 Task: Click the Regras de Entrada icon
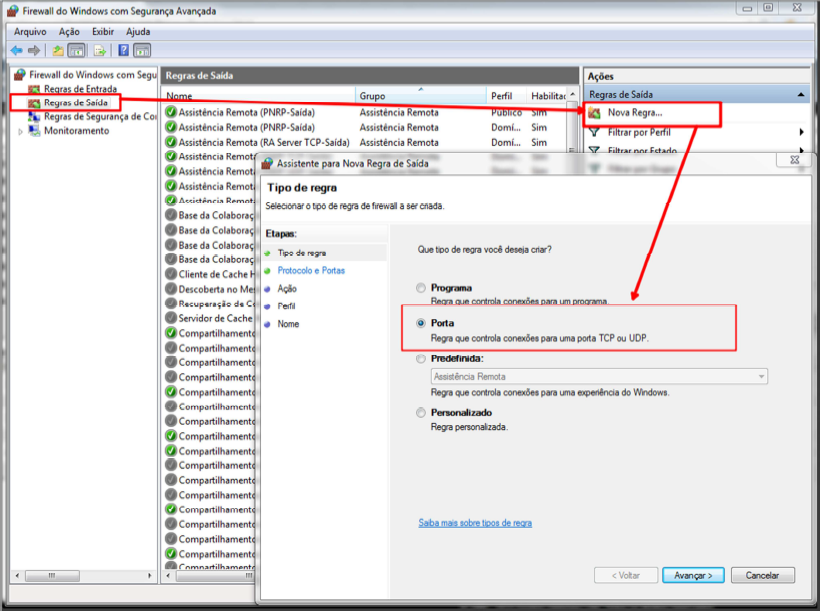(x=34, y=89)
